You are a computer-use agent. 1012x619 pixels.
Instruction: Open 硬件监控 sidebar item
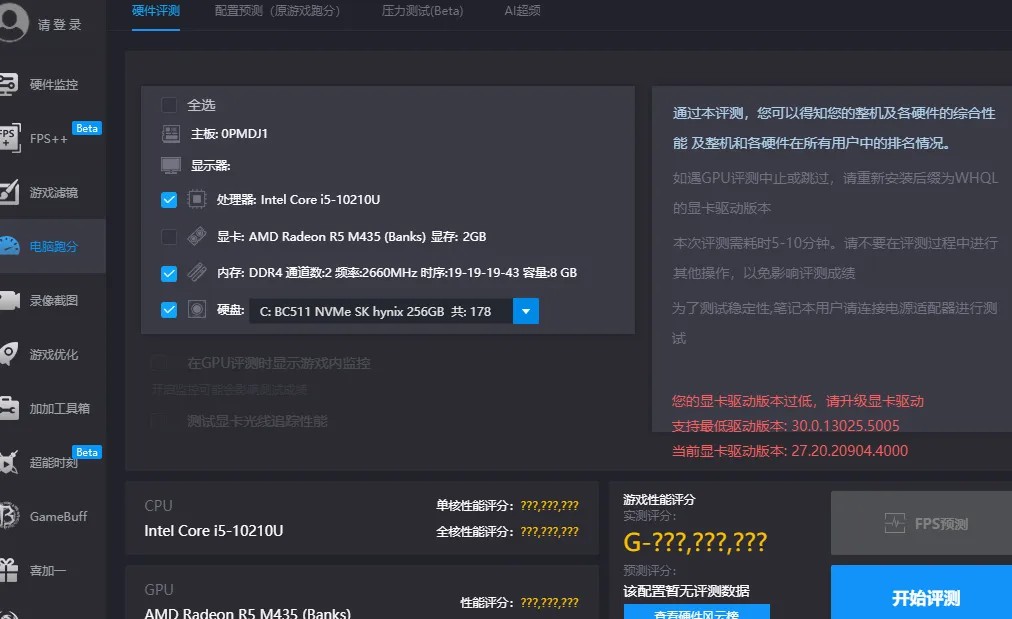53,85
